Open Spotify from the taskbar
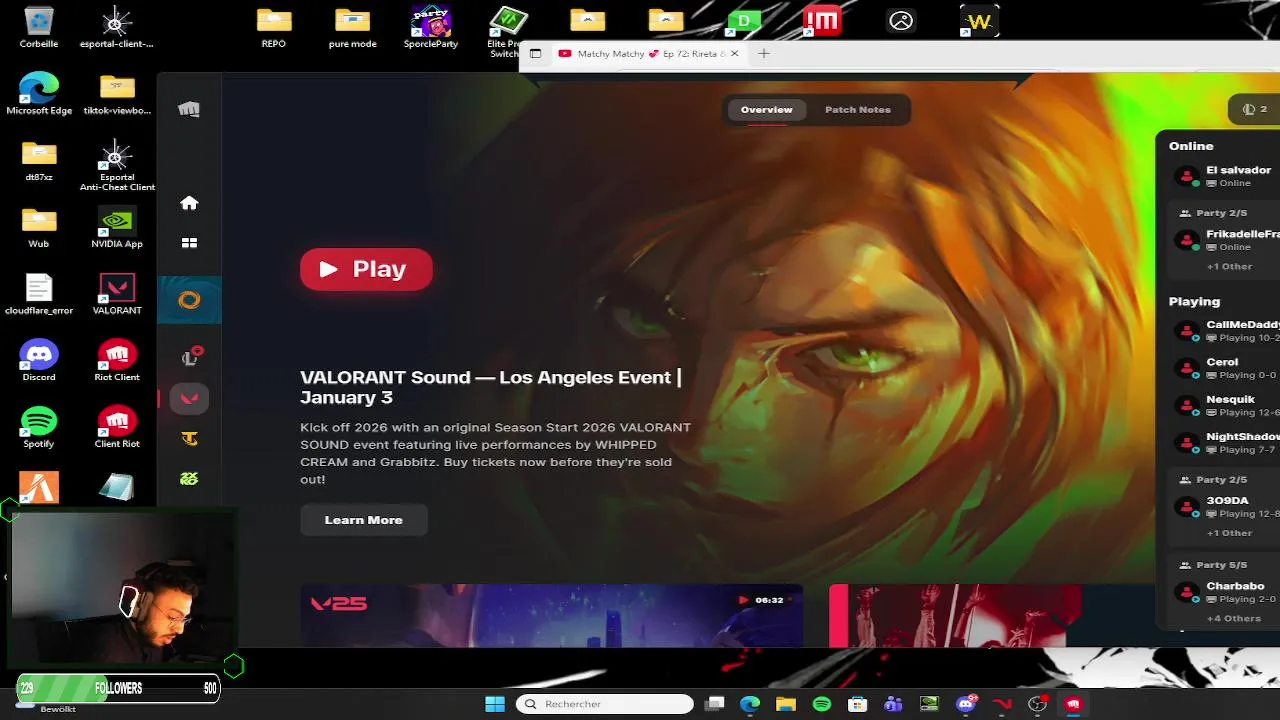 tap(822, 704)
